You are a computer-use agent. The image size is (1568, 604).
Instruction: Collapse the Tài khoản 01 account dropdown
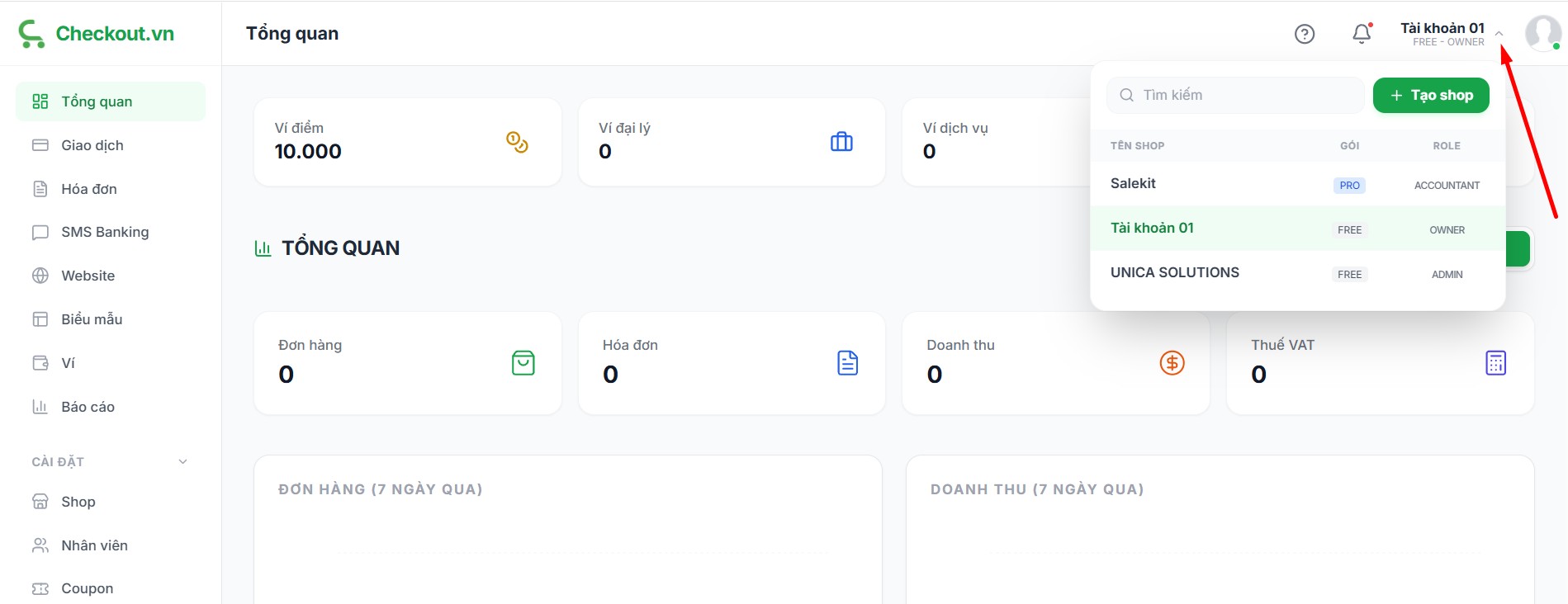click(x=1499, y=34)
